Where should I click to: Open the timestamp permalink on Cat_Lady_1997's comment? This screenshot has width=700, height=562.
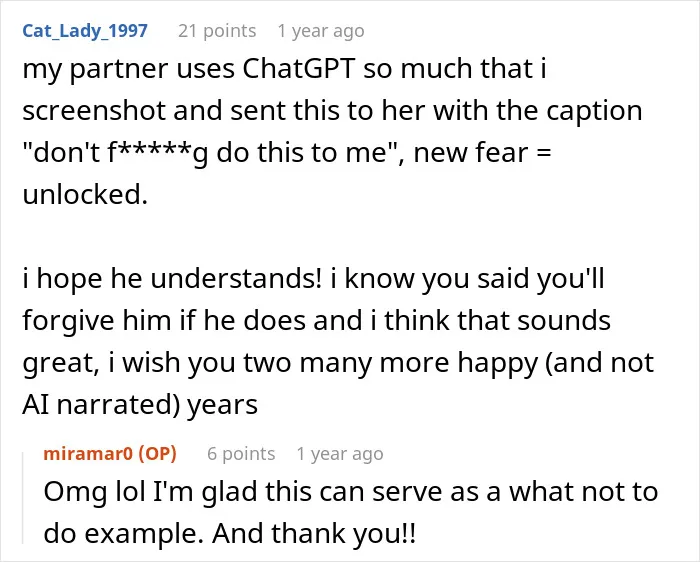[x=321, y=31]
